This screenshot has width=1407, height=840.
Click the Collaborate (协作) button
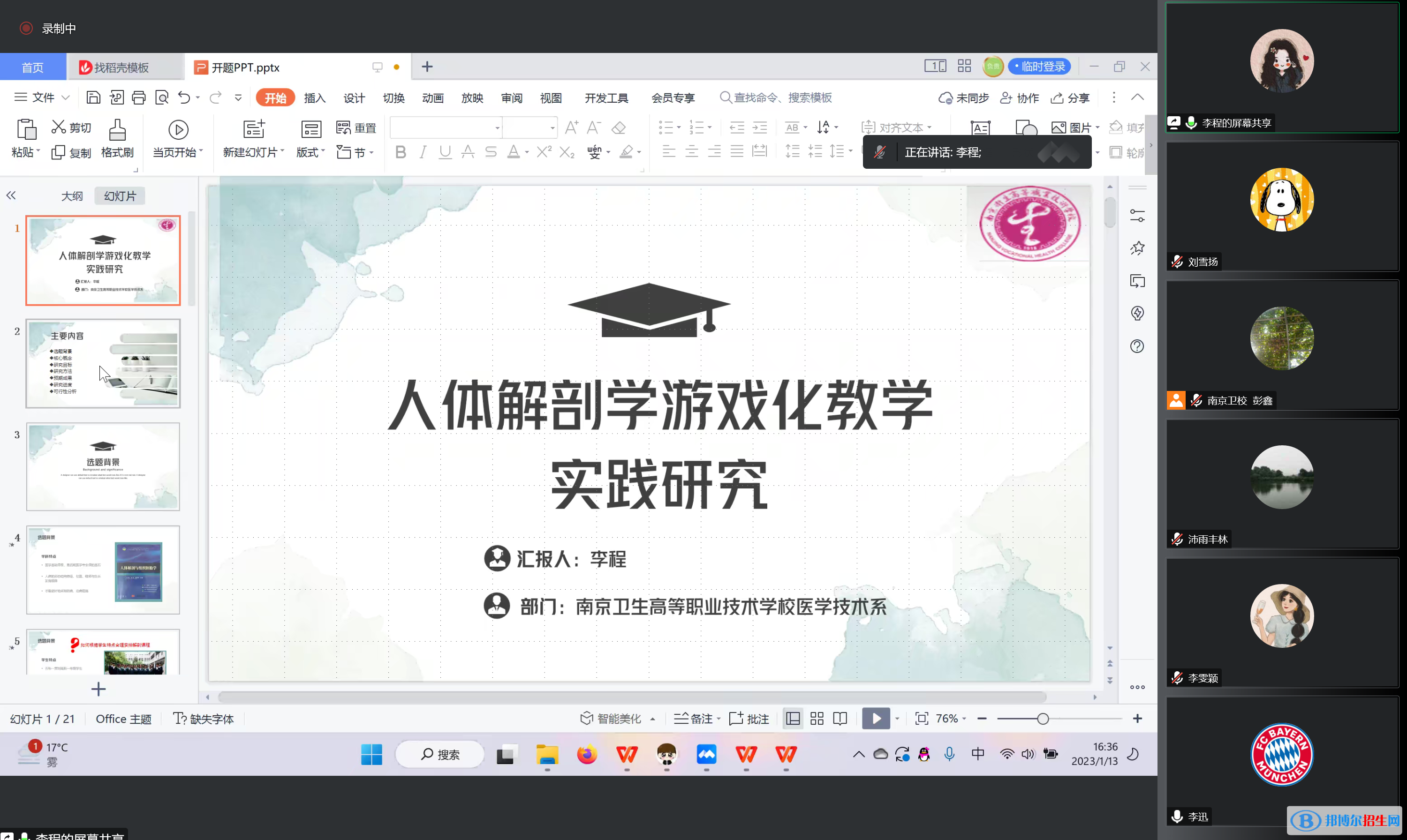(1019, 97)
